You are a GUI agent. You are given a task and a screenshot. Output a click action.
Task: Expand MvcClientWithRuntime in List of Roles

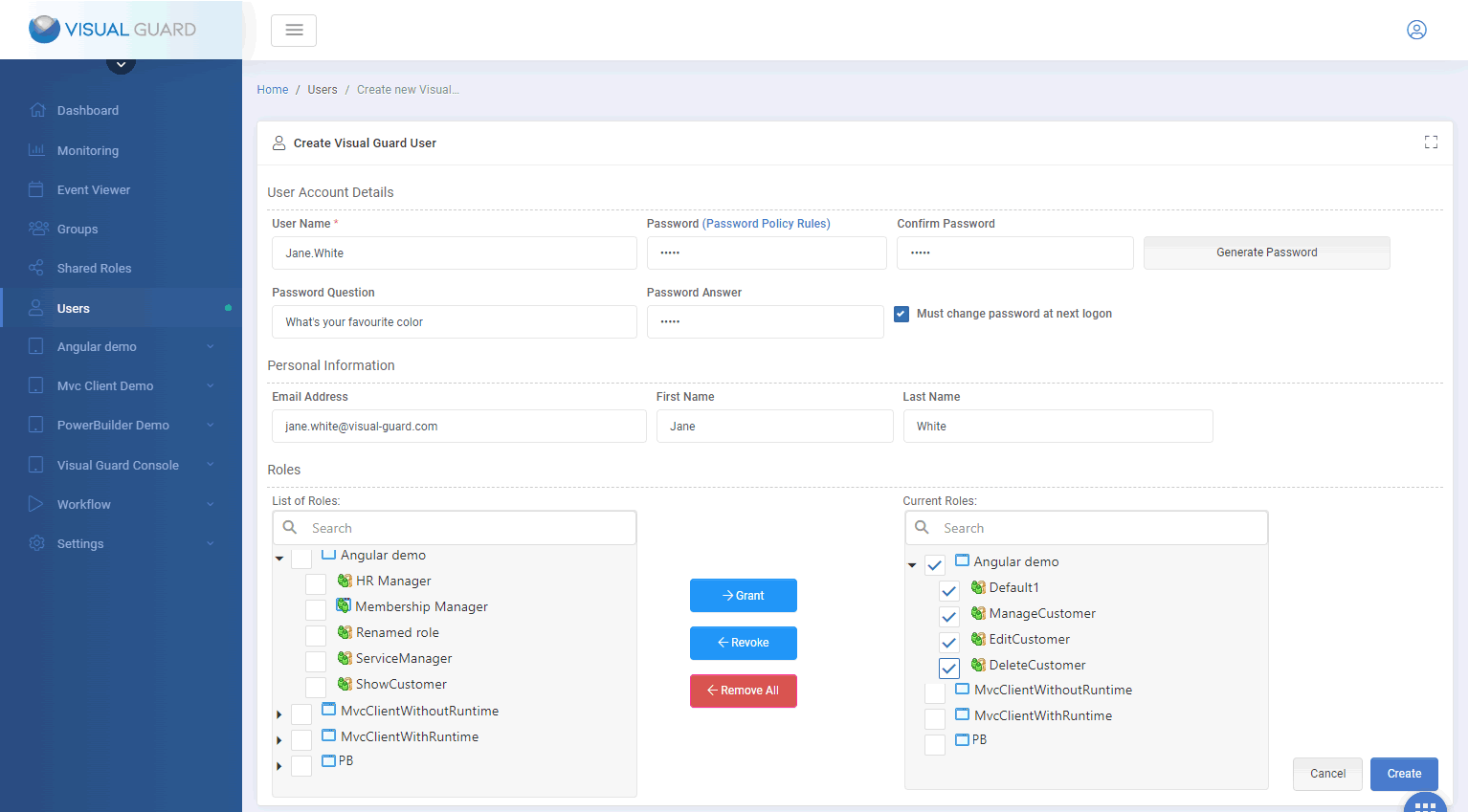pyautogui.click(x=278, y=740)
